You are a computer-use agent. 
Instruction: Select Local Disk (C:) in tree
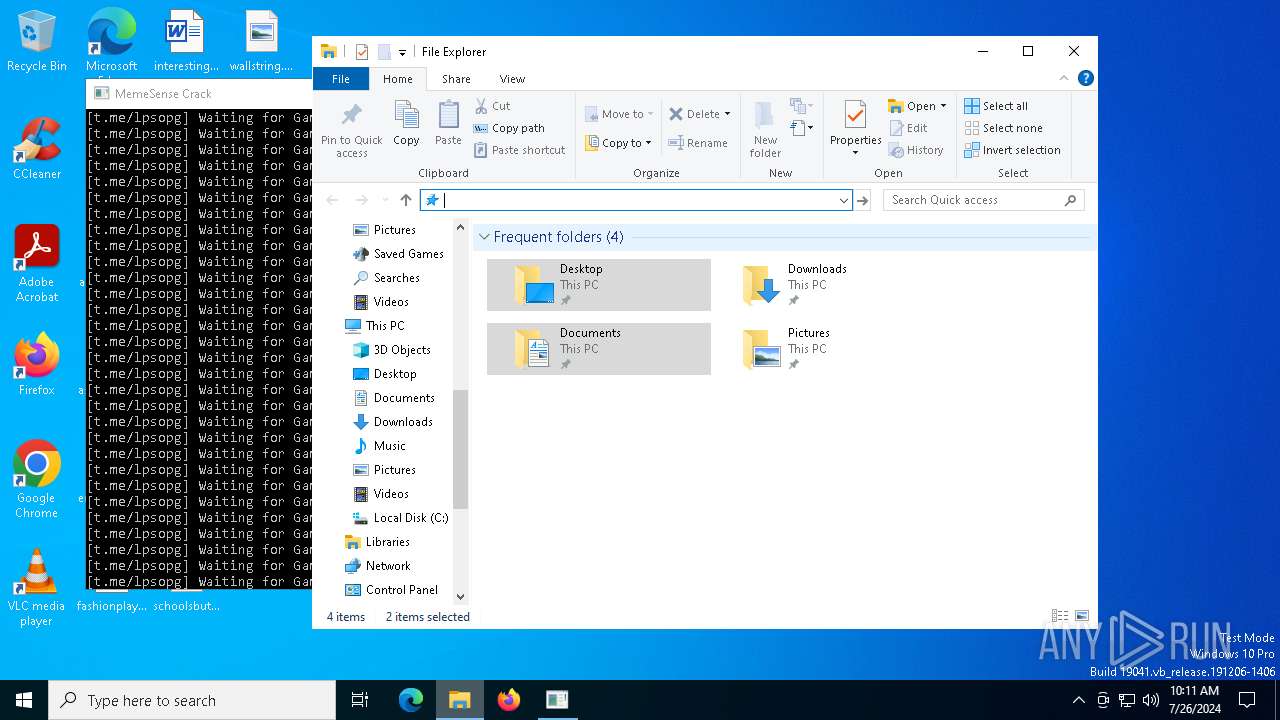click(400, 518)
